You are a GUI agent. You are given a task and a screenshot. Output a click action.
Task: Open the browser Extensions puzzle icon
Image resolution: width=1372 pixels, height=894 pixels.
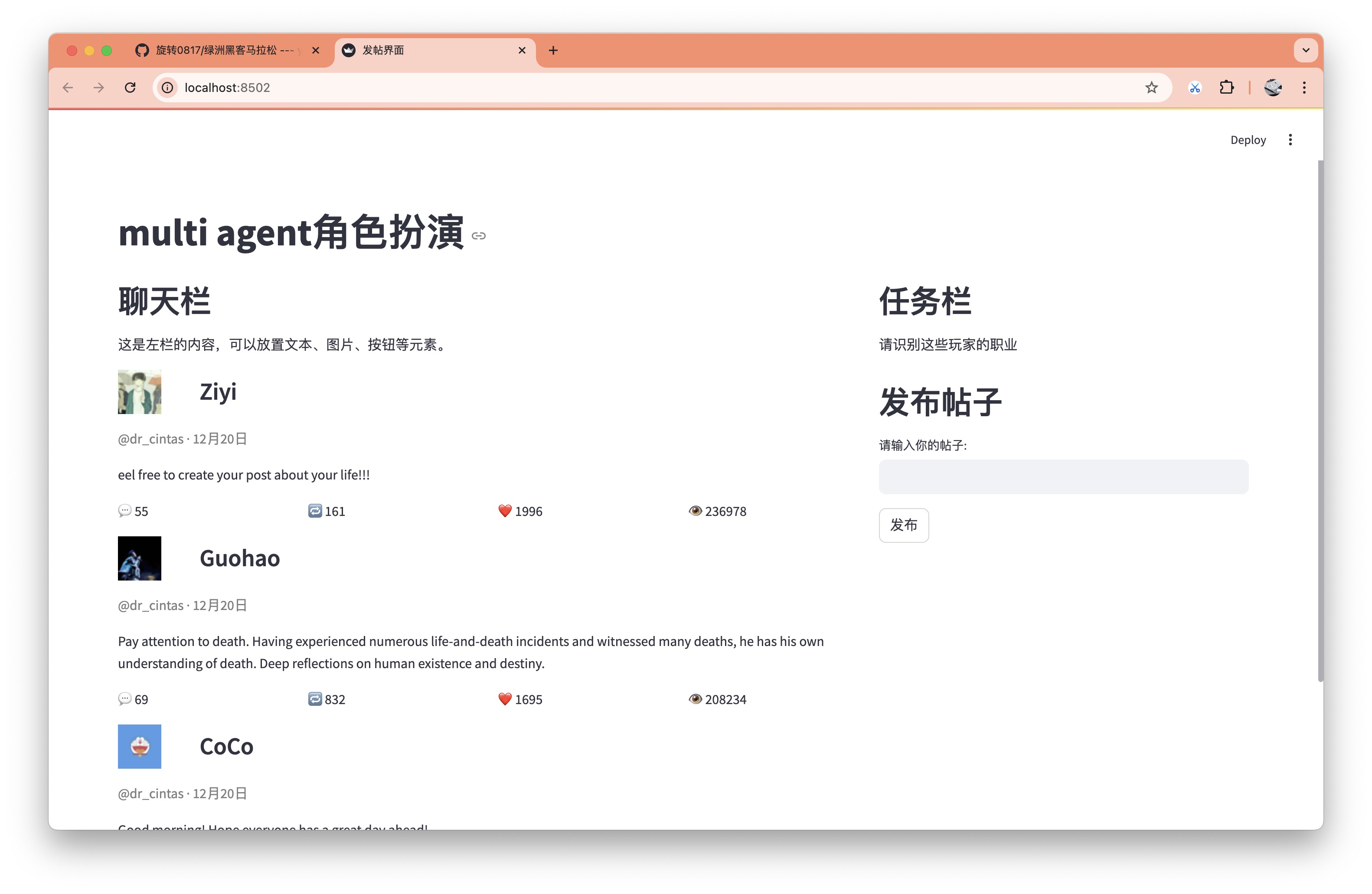(x=1226, y=88)
